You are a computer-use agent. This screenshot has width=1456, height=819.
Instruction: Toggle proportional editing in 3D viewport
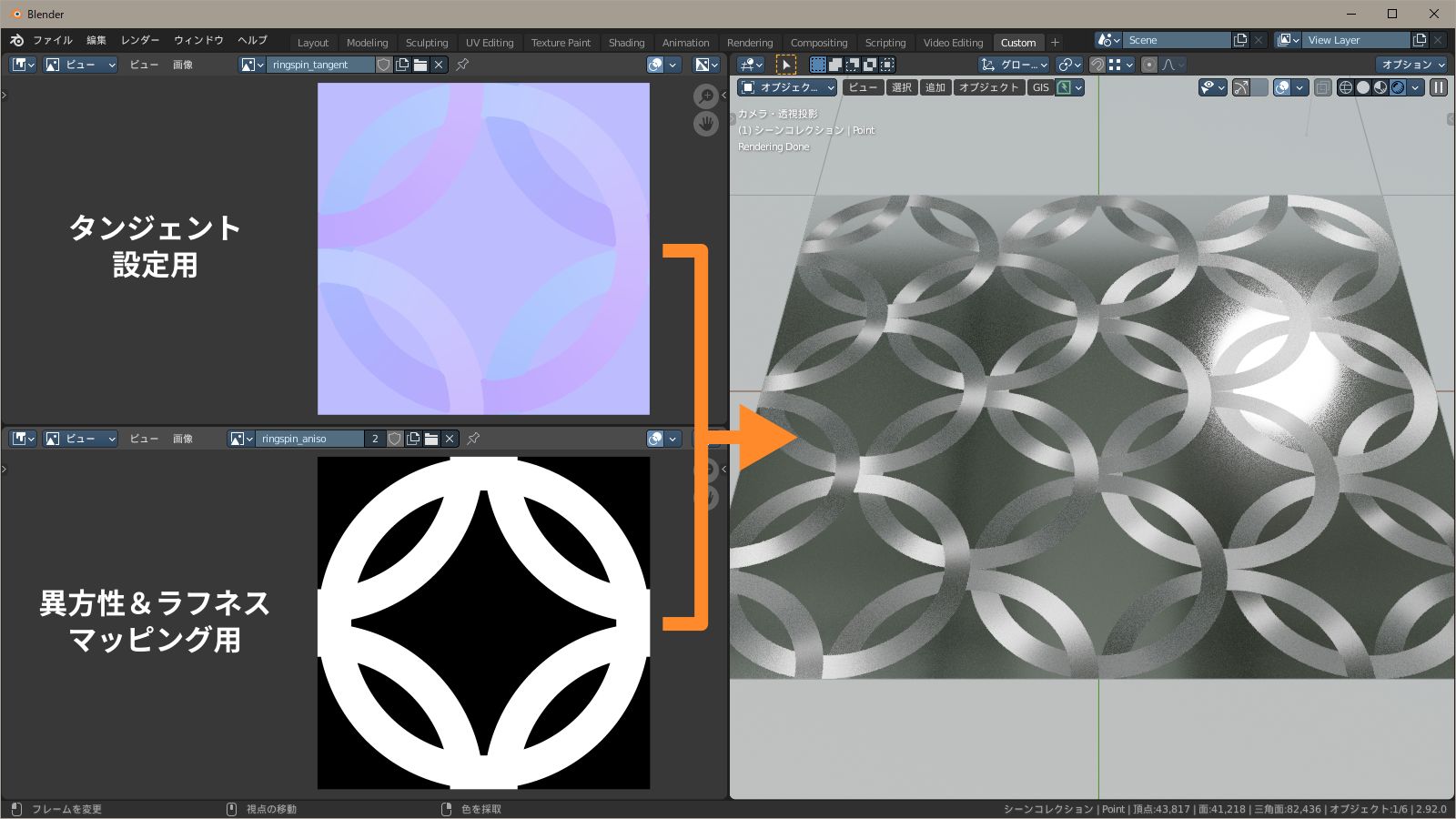click(x=1149, y=65)
